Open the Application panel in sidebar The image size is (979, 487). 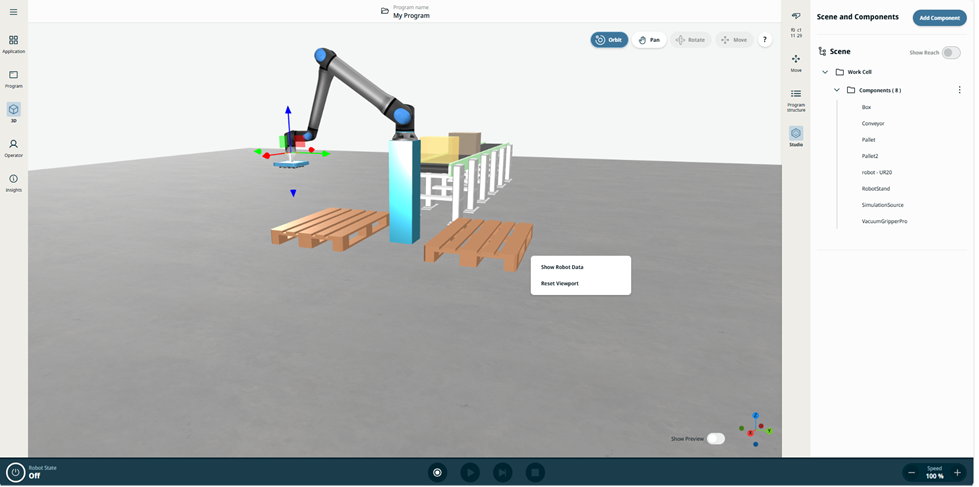pyautogui.click(x=13, y=44)
